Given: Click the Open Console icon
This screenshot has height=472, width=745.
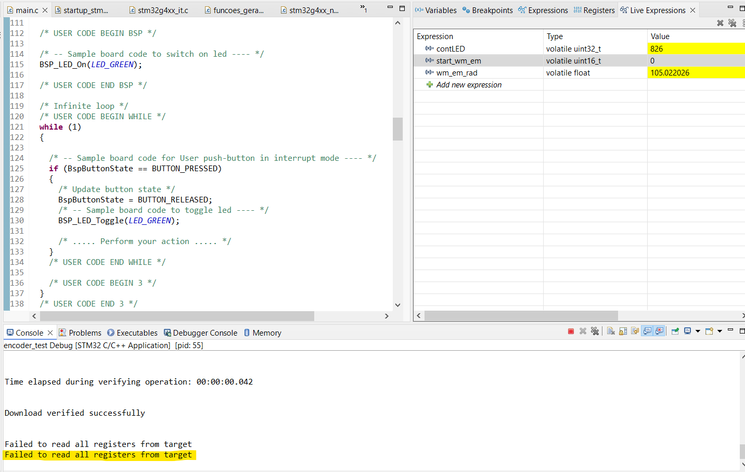Looking at the screenshot, I should tap(709, 331).
